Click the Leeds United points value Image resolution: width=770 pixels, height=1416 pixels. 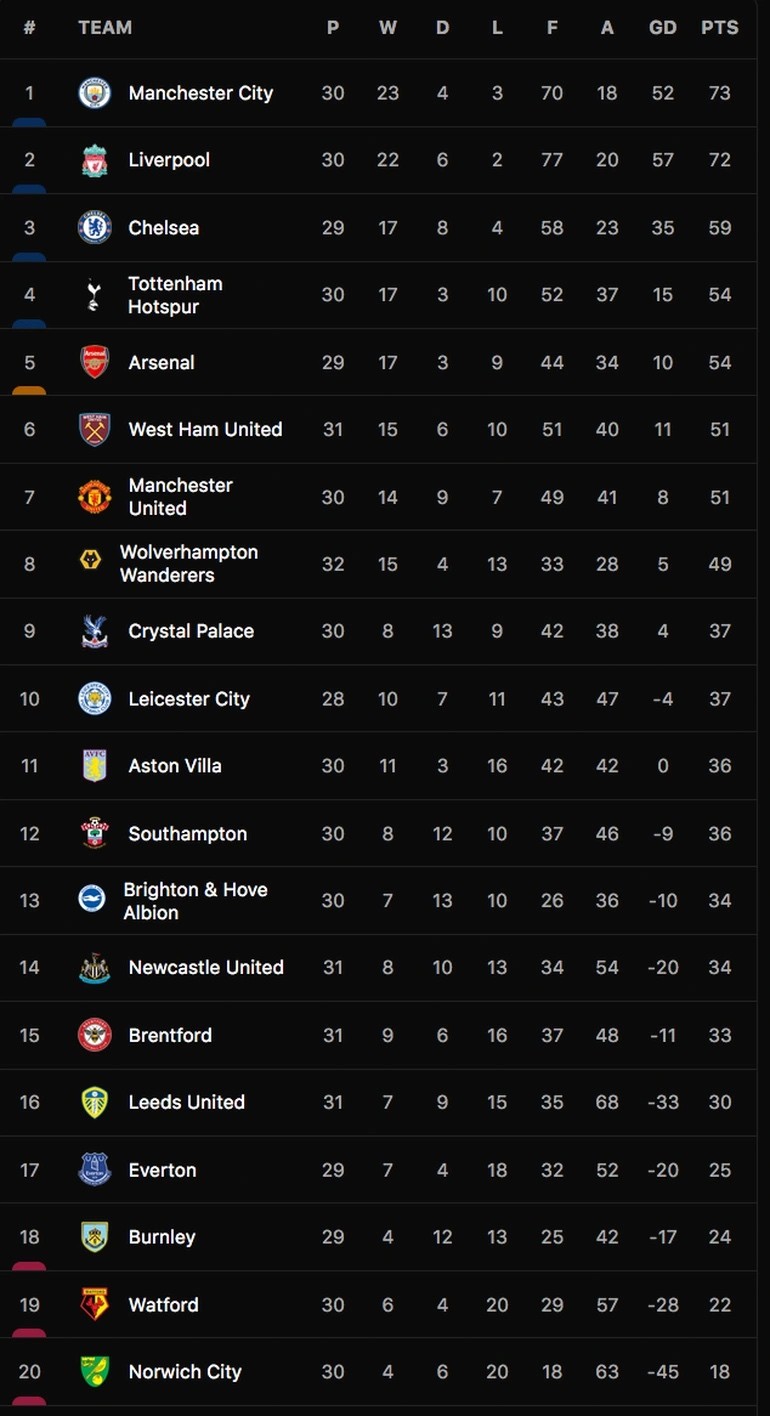[720, 1102]
